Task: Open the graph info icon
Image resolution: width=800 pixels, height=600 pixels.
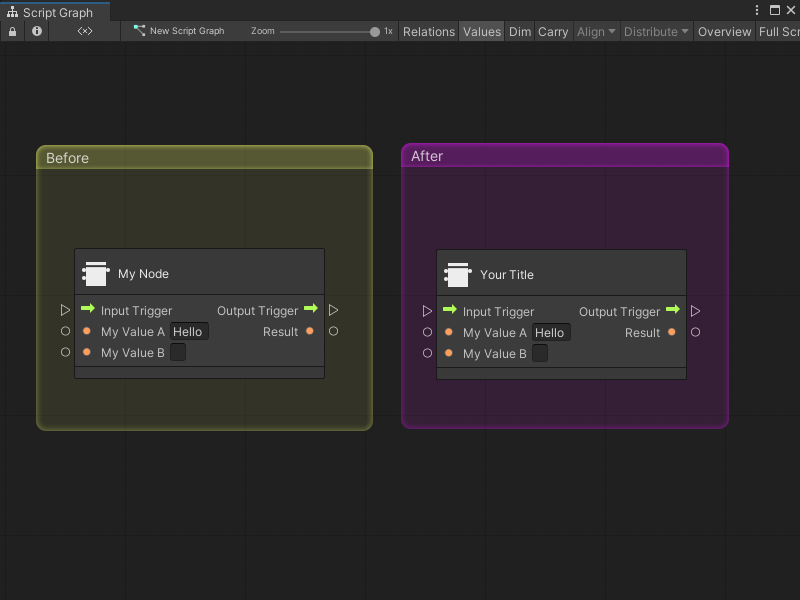Action: tap(37, 32)
